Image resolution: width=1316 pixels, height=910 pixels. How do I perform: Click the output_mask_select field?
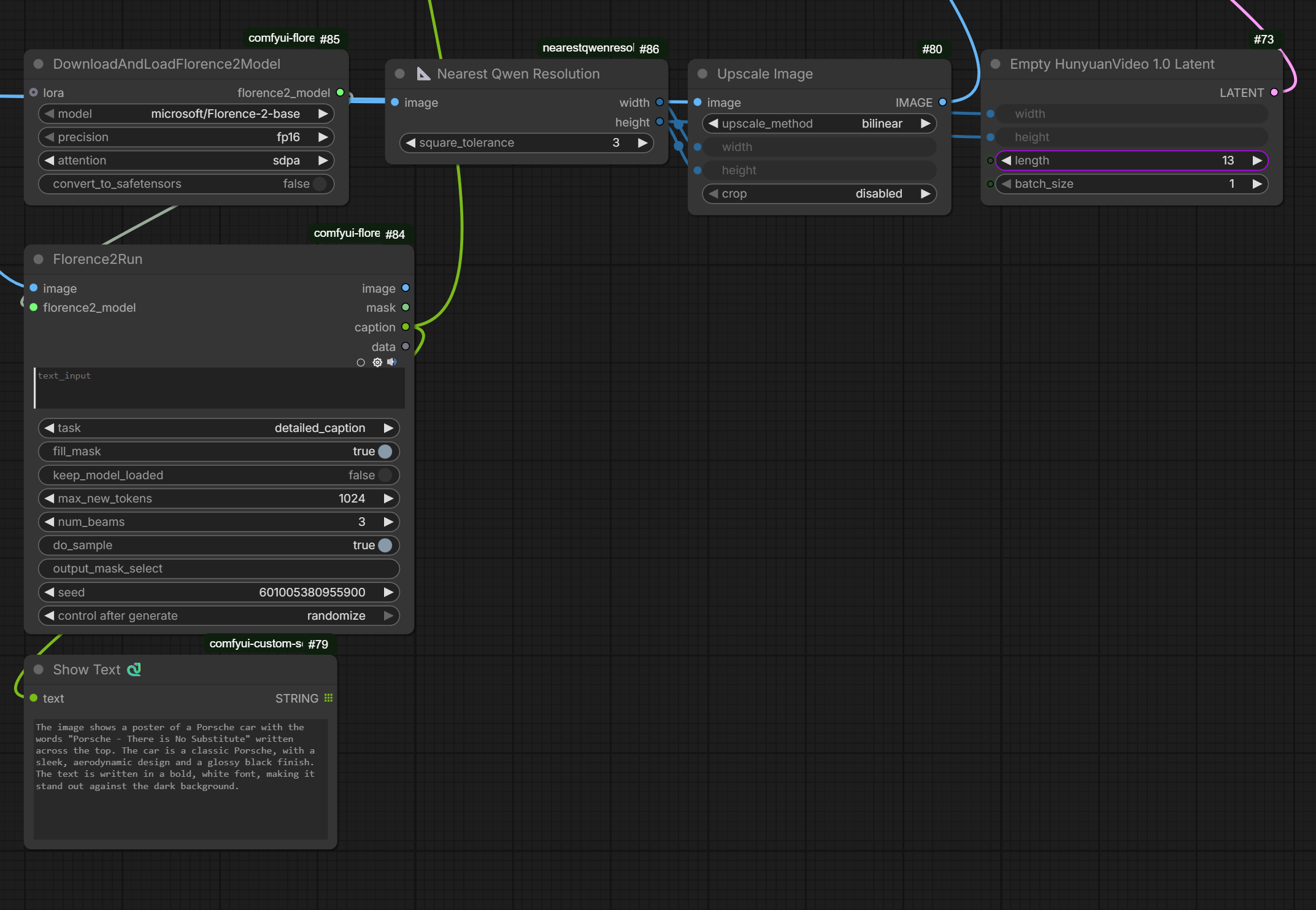[218, 569]
